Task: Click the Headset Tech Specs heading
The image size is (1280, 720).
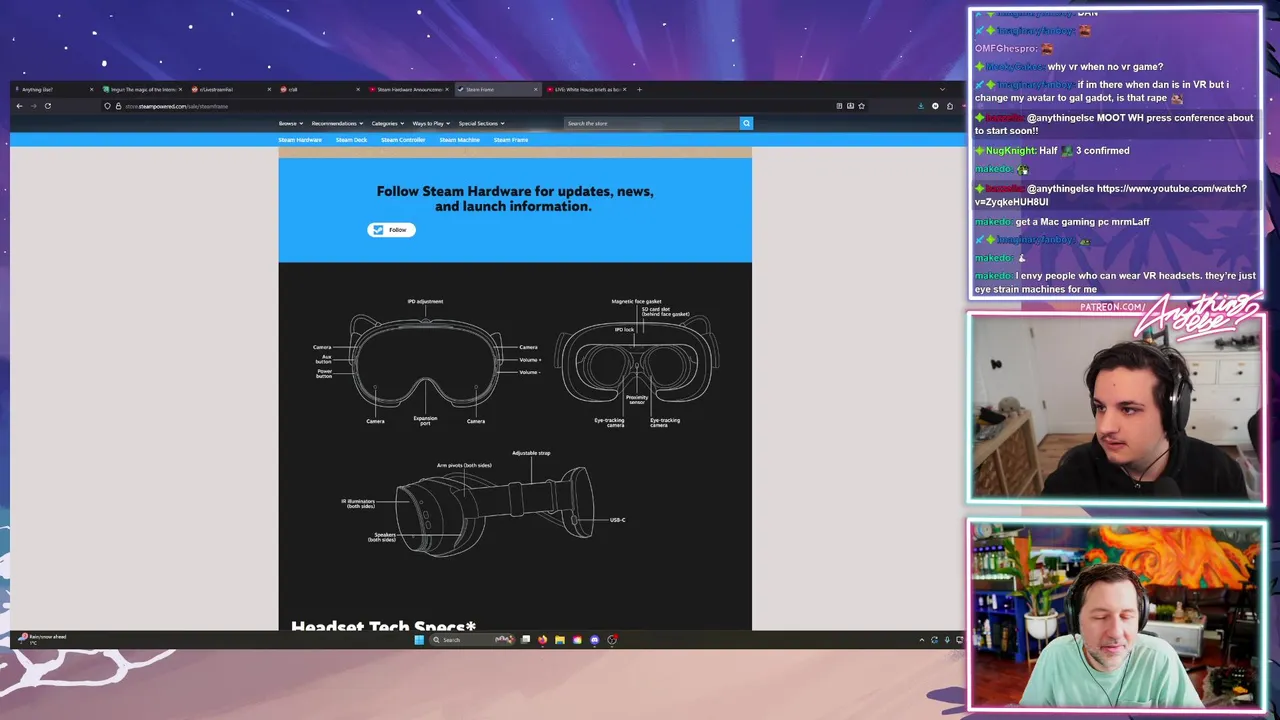Action: (x=383, y=626)
